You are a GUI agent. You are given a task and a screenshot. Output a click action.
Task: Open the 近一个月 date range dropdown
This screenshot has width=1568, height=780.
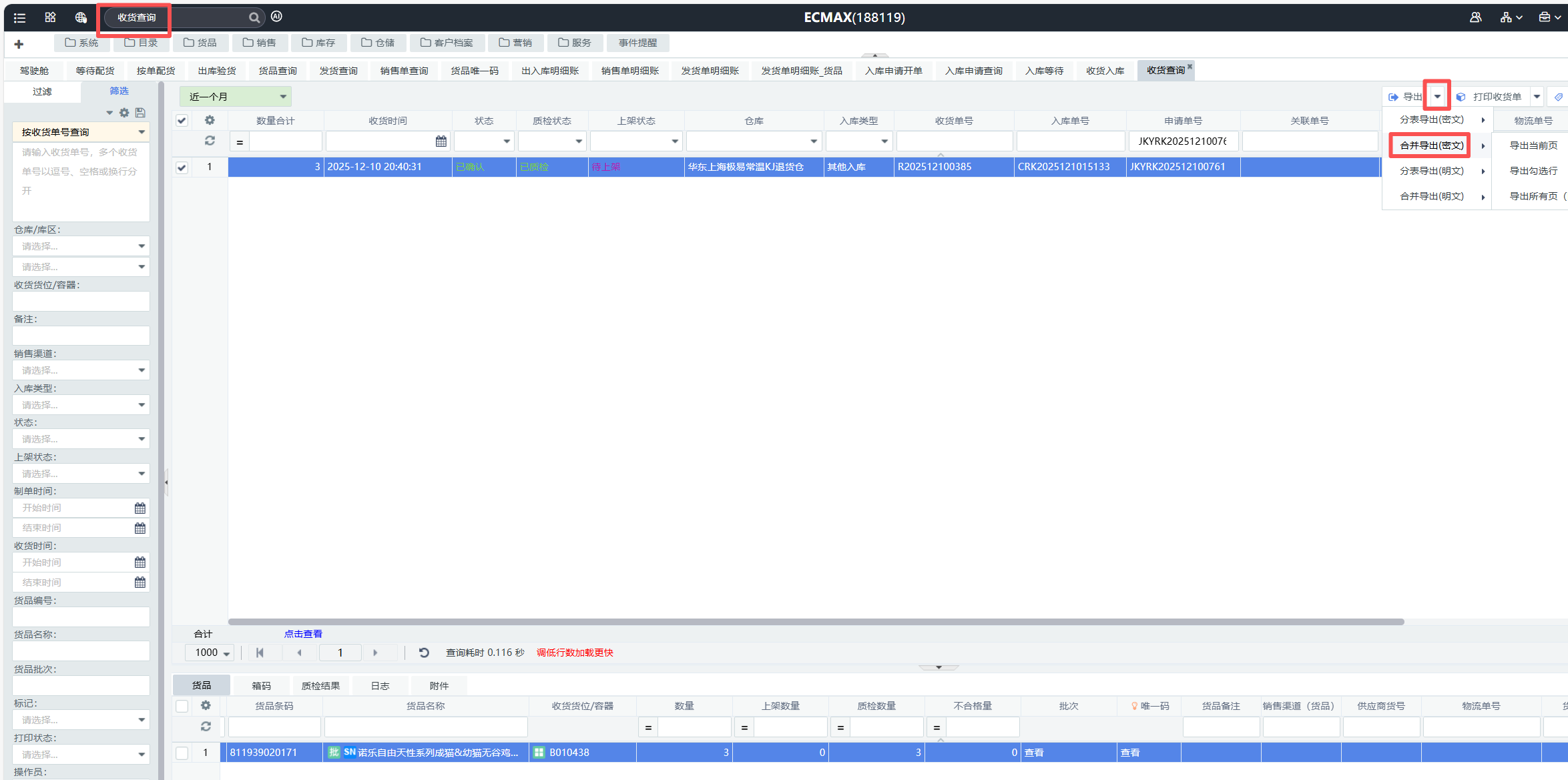tap(235, 97)
